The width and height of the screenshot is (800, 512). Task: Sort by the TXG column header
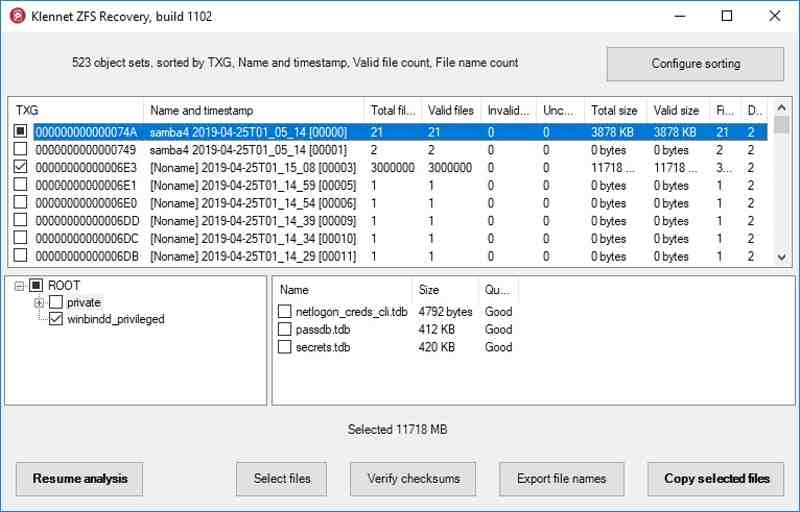tap(75, 111)
